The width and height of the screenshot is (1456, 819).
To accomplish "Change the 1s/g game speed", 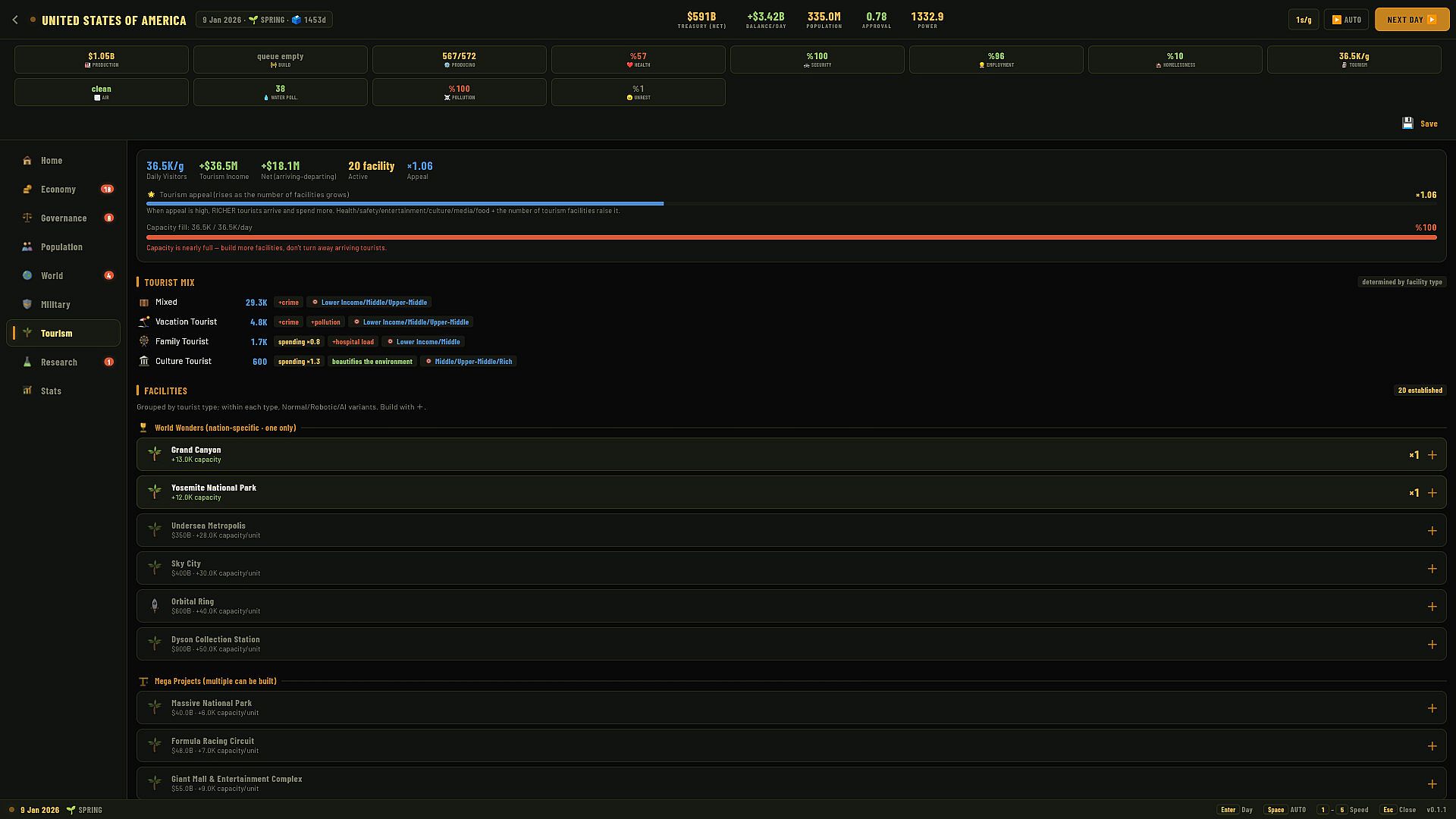I will (1304, 20).
